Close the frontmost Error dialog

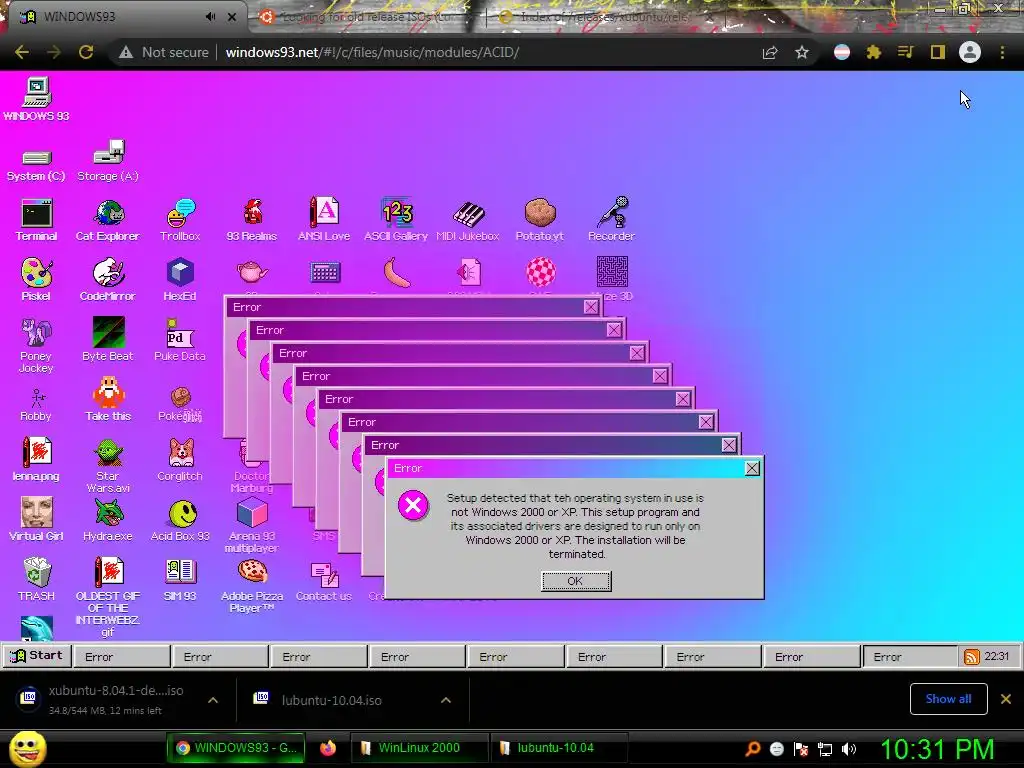(752, 468)
